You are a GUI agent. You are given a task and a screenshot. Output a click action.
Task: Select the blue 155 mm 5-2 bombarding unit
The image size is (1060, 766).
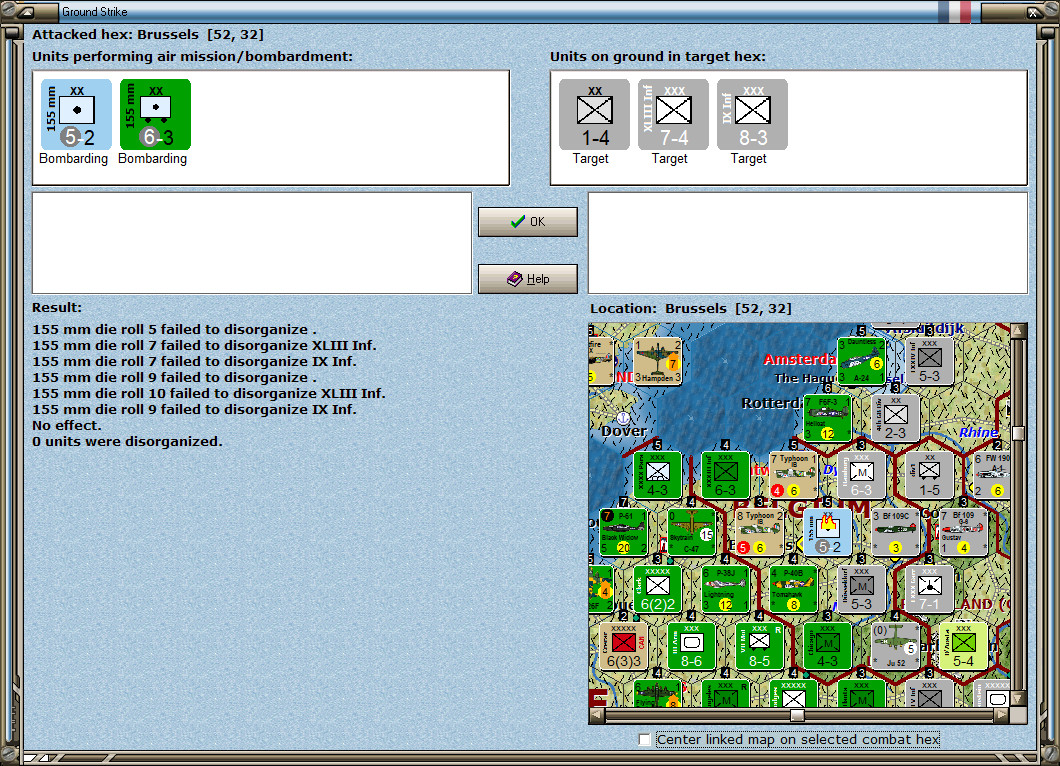(76, 114)
